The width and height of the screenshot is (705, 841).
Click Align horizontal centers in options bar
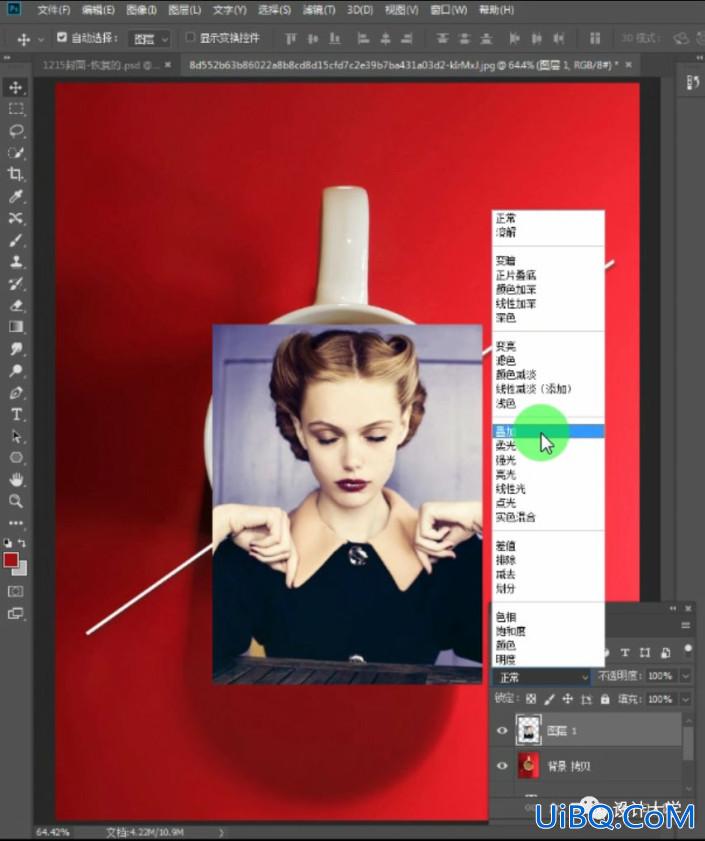coord(385,39)
